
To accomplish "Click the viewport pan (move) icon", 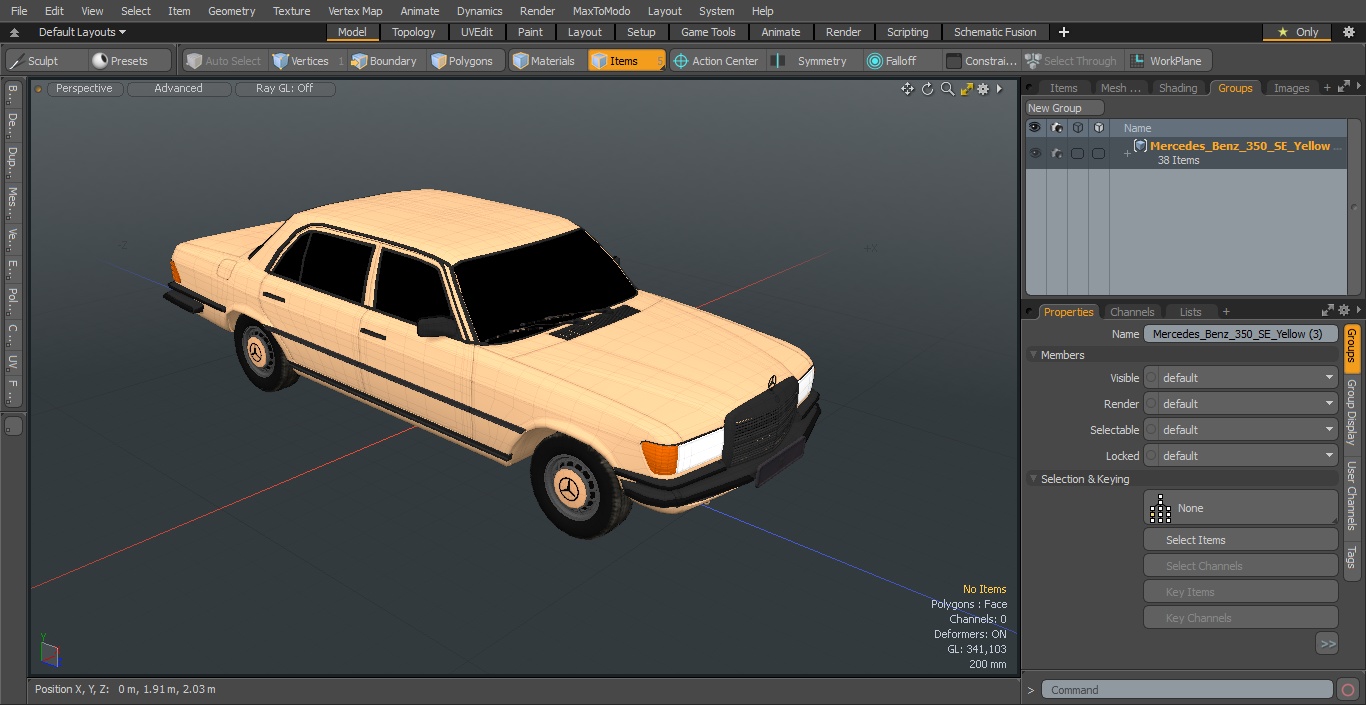I will [x=907, y=89].
